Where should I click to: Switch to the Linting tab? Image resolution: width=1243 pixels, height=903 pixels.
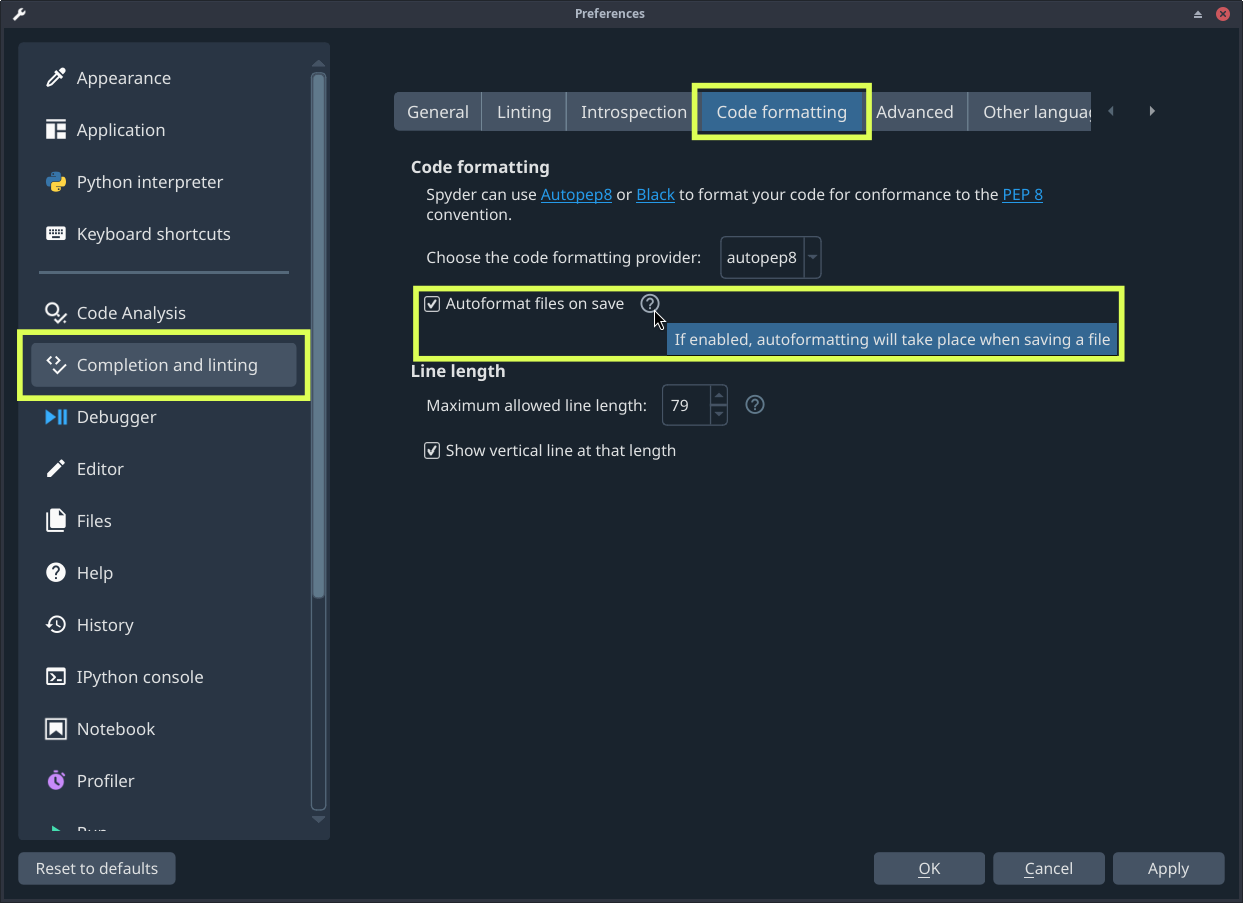click(523, 111)
